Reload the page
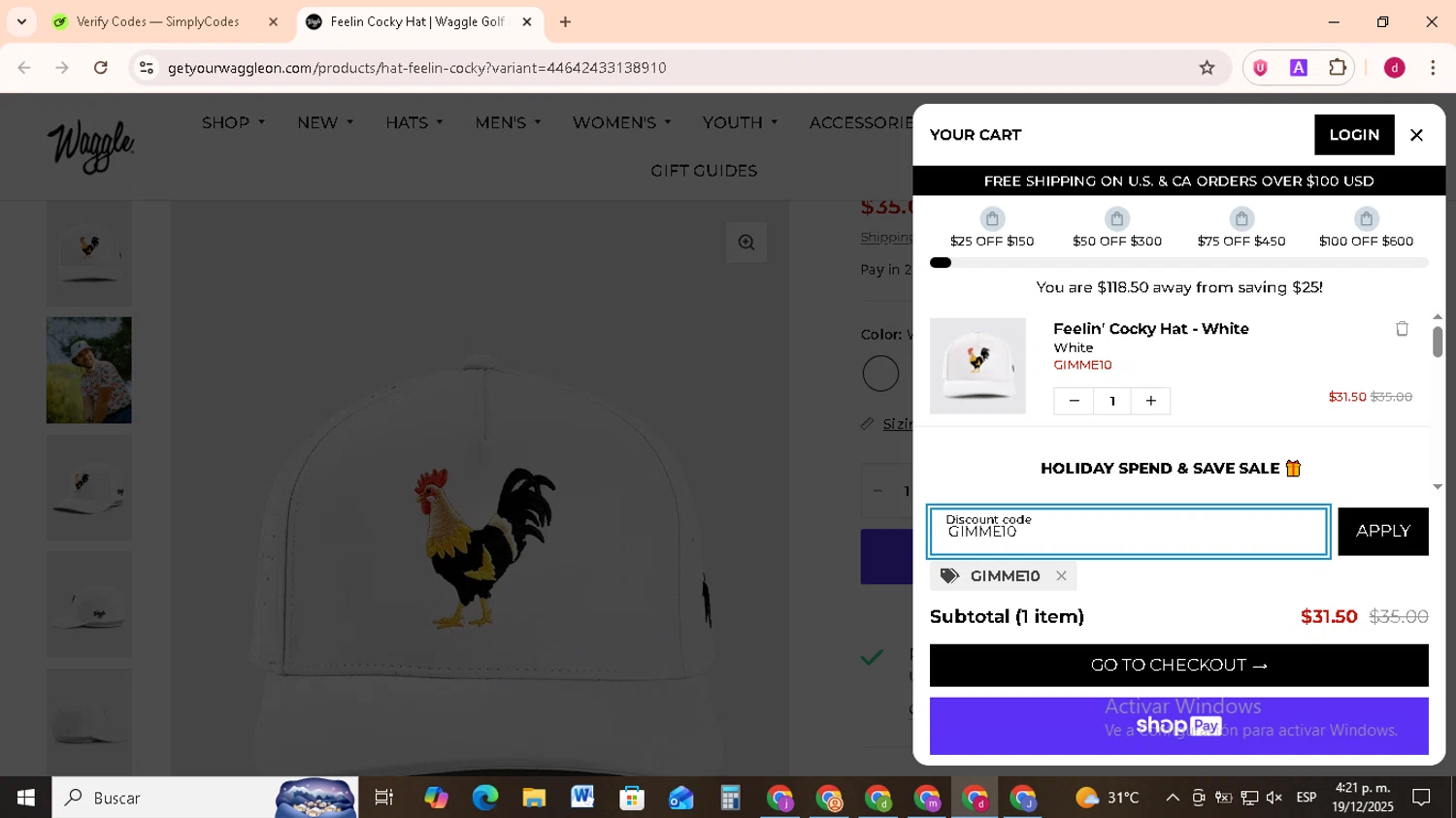The height and width of the screenshot is (818, 1456). click(101, 68)
